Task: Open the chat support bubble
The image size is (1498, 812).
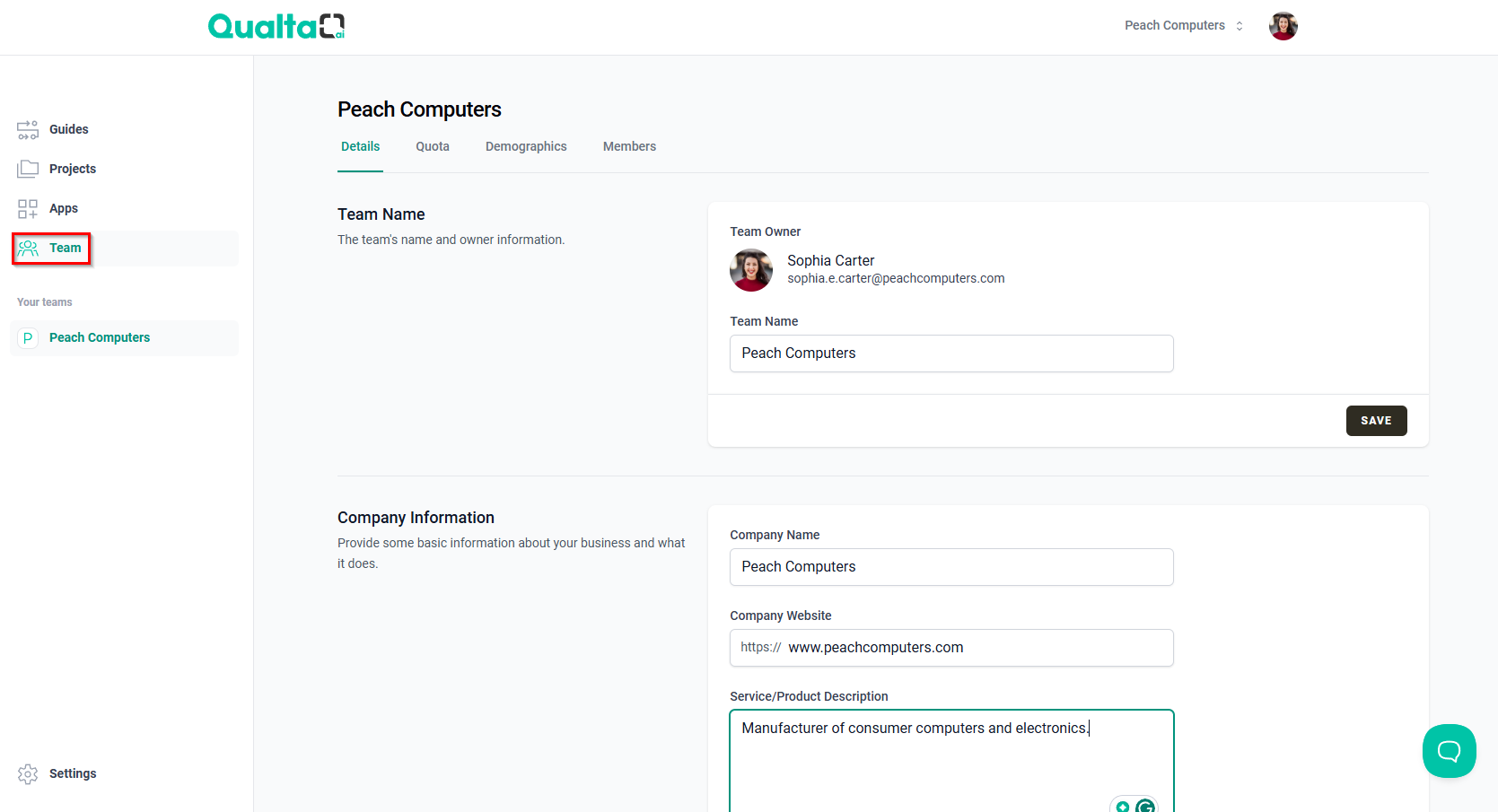Action: [1449, 751]
